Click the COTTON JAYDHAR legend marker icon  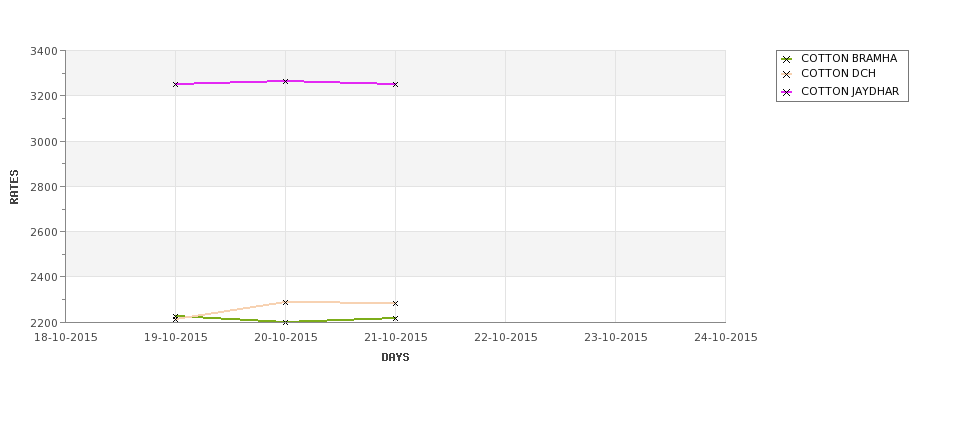coord(787,93)
